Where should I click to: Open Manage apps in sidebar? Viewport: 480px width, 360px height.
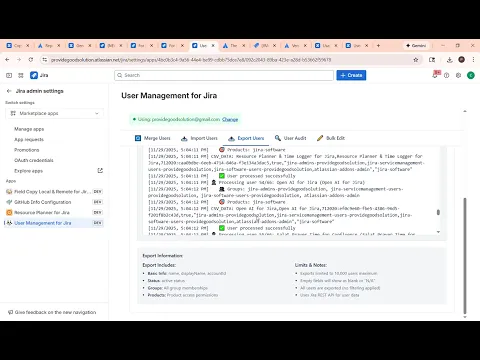pyautogui.click(x=29, y=129)
